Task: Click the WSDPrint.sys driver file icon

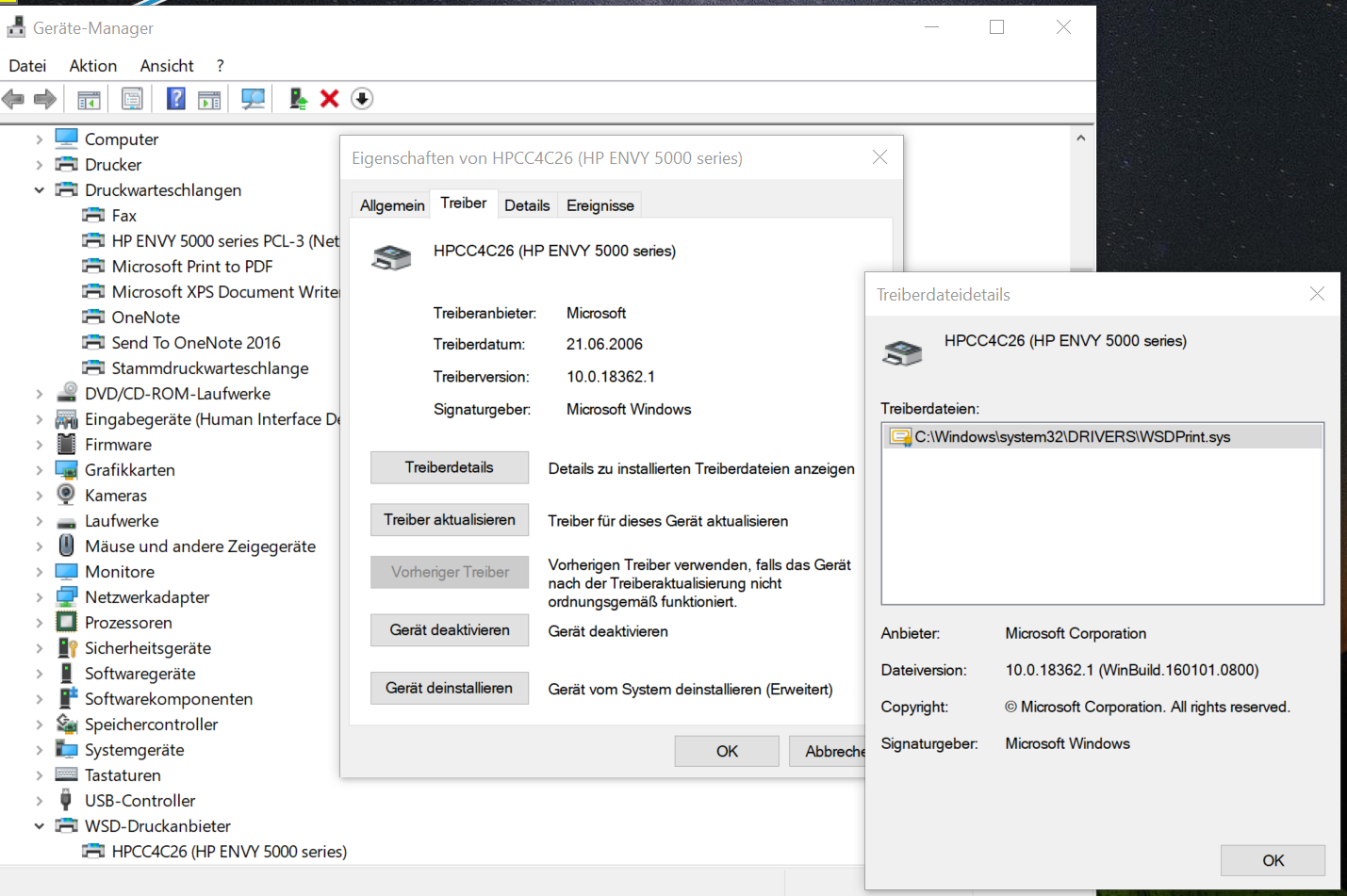Action: (x=901, y=437)
